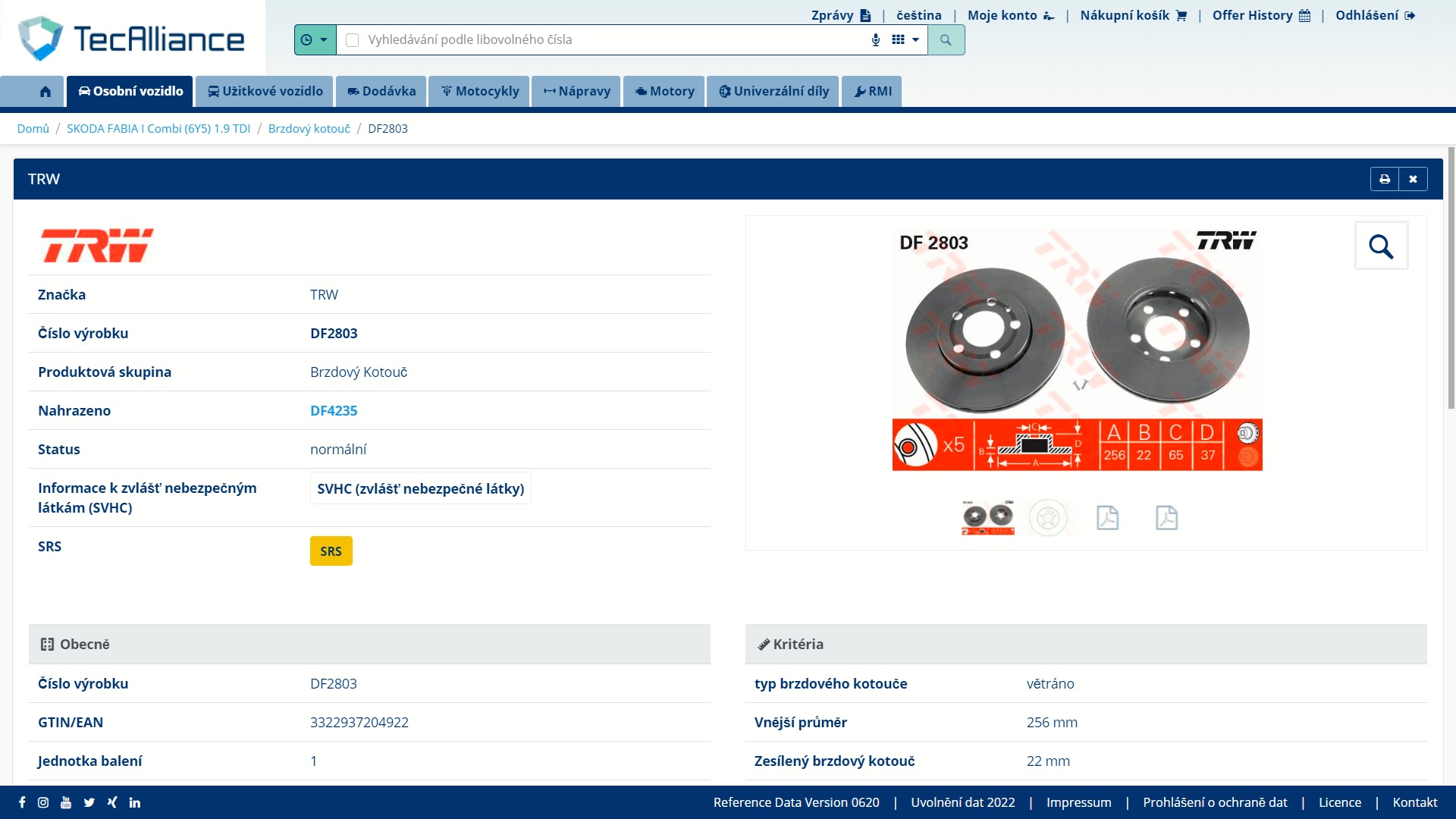Click the main DF 2803 product image
The image size is (1456, 819).
click(x=1077, y=350)
